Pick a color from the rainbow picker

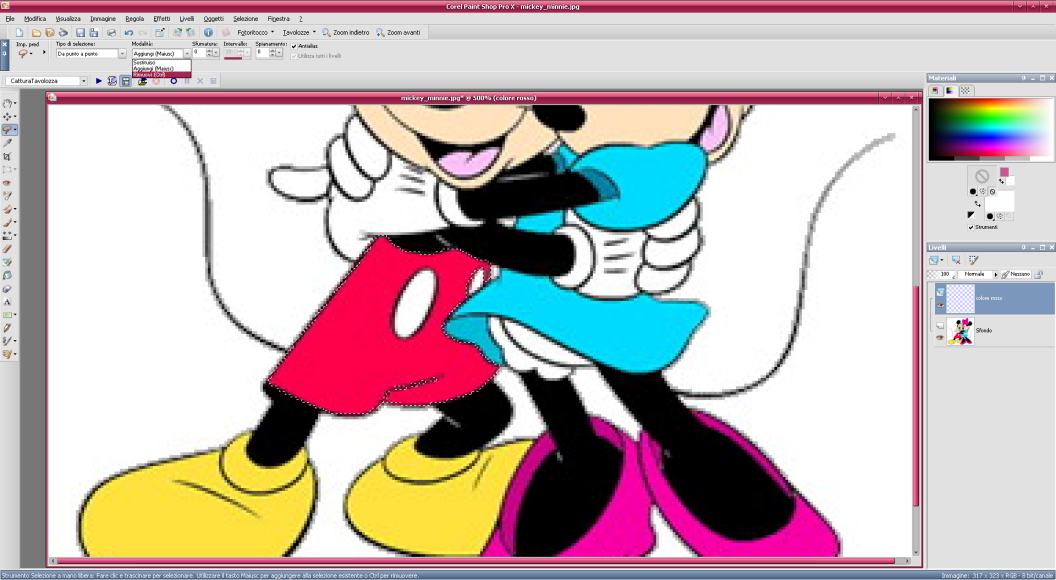(990, 129)
